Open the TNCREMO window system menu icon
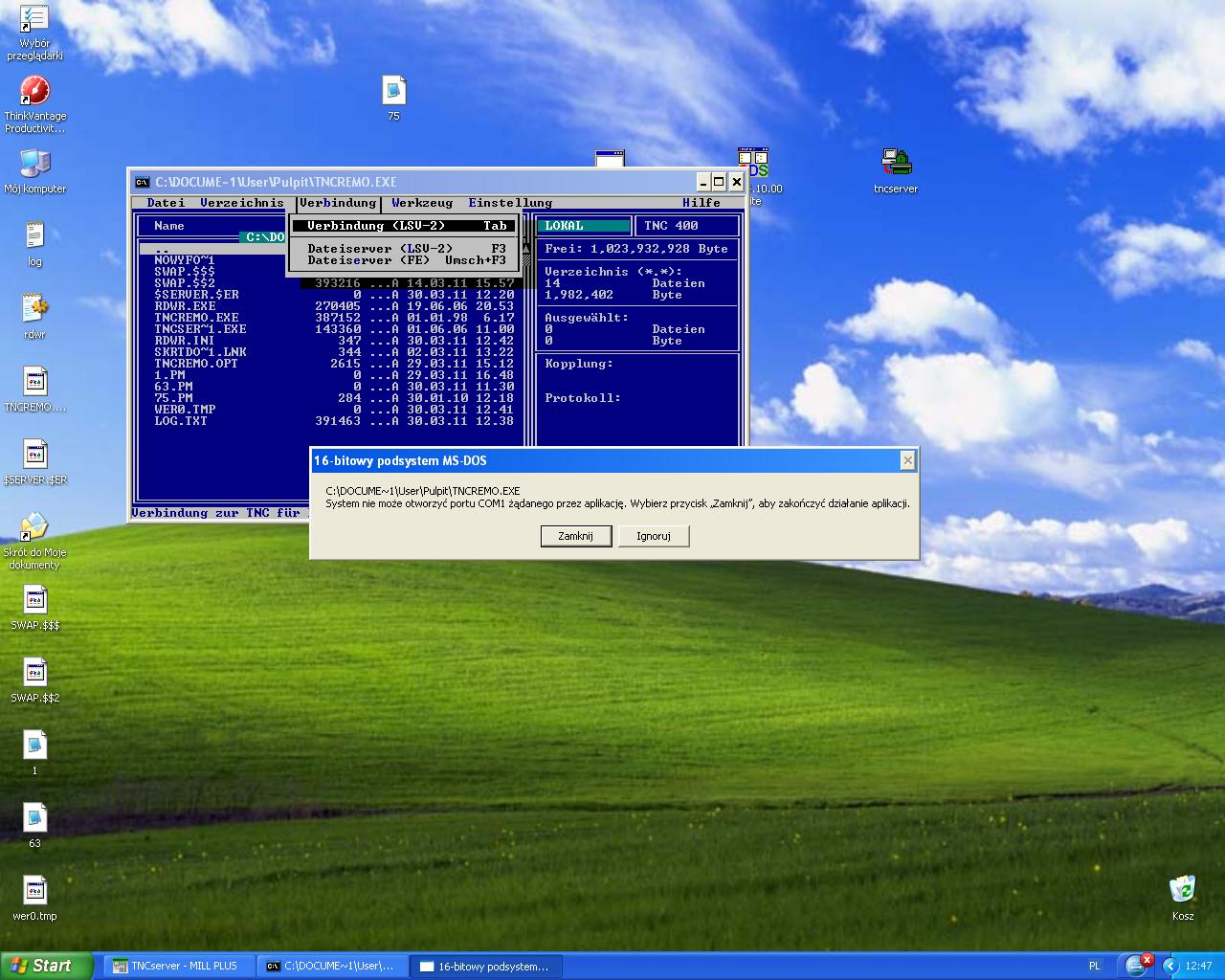Viewport: 1225px width, 980px height. (x=142, y=182)
